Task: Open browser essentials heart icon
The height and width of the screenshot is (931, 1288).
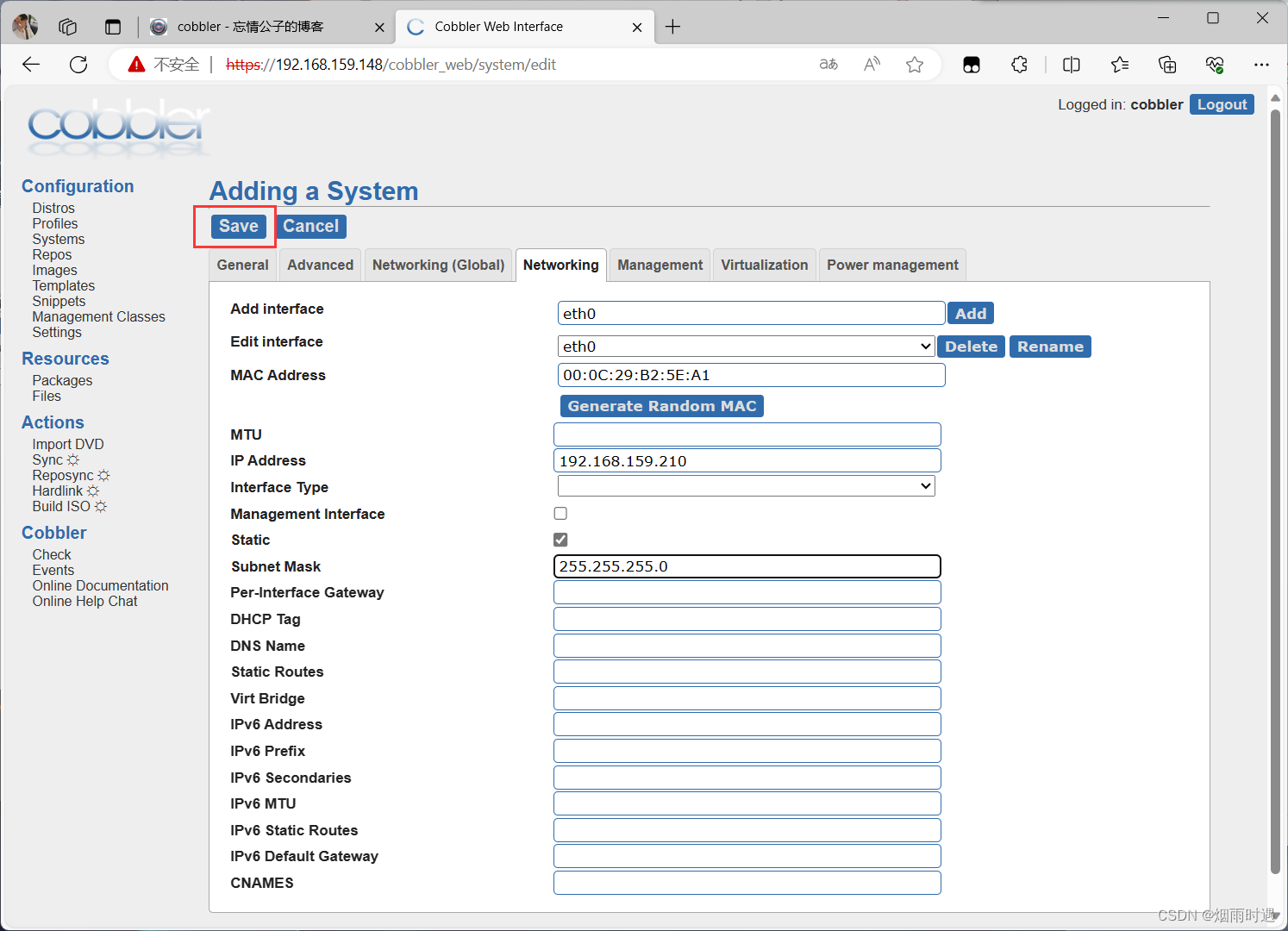Action: [x=1215, y=65]
